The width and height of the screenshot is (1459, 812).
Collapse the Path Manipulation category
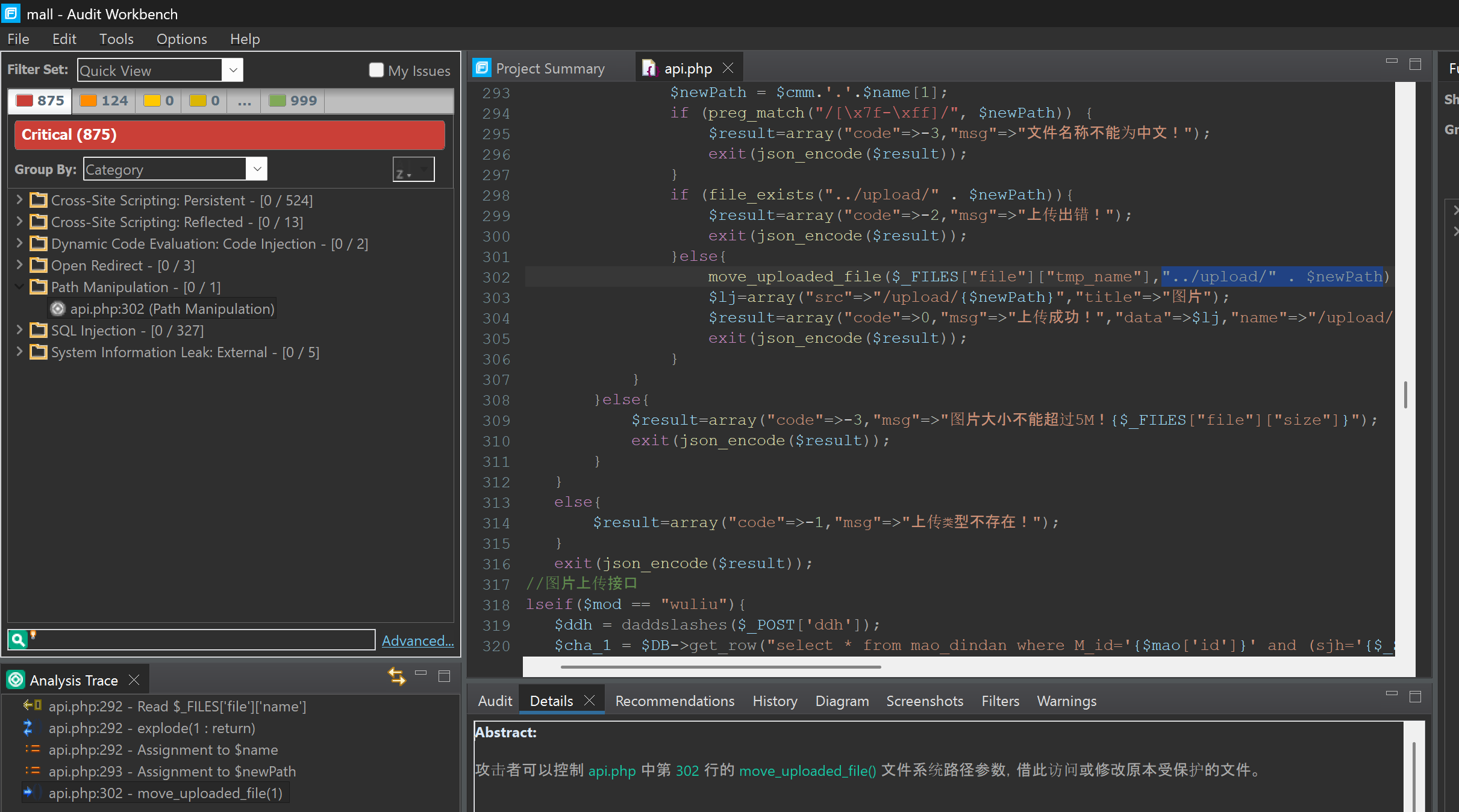(19, 287)
